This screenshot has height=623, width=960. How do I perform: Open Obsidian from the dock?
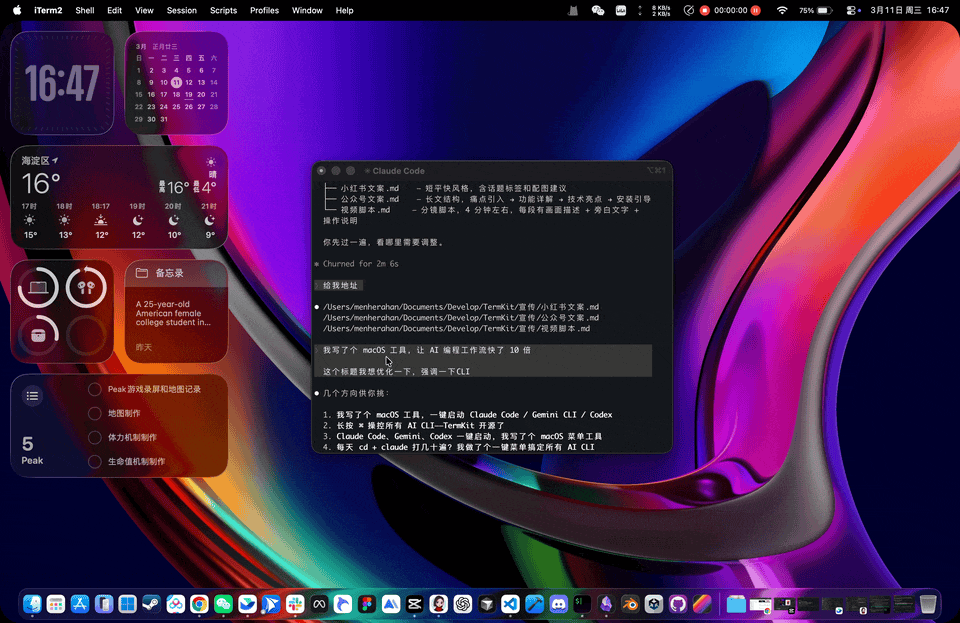click(x=606, y=605)
